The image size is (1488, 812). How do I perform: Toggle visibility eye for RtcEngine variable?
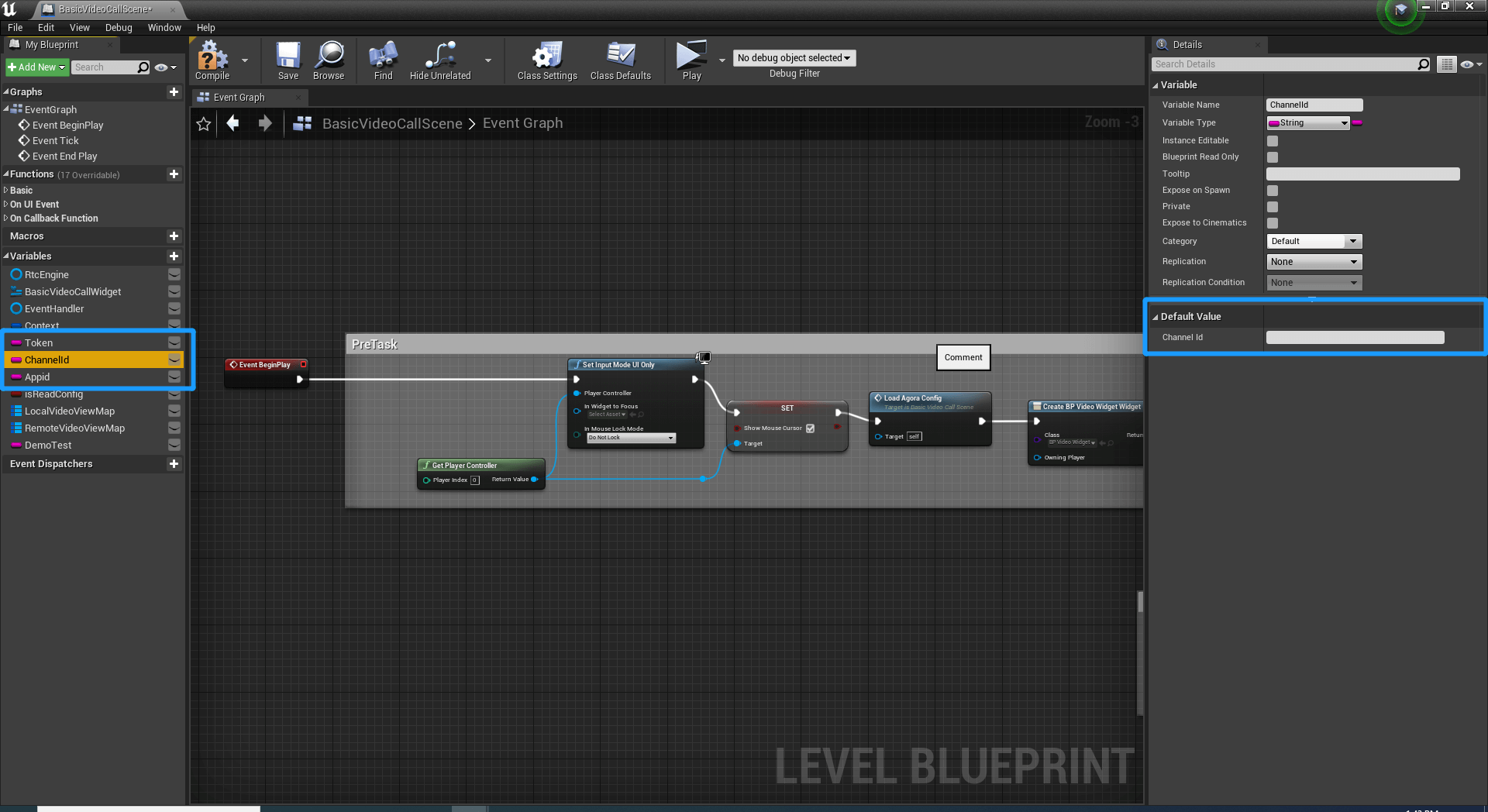[x=174, y=274]
